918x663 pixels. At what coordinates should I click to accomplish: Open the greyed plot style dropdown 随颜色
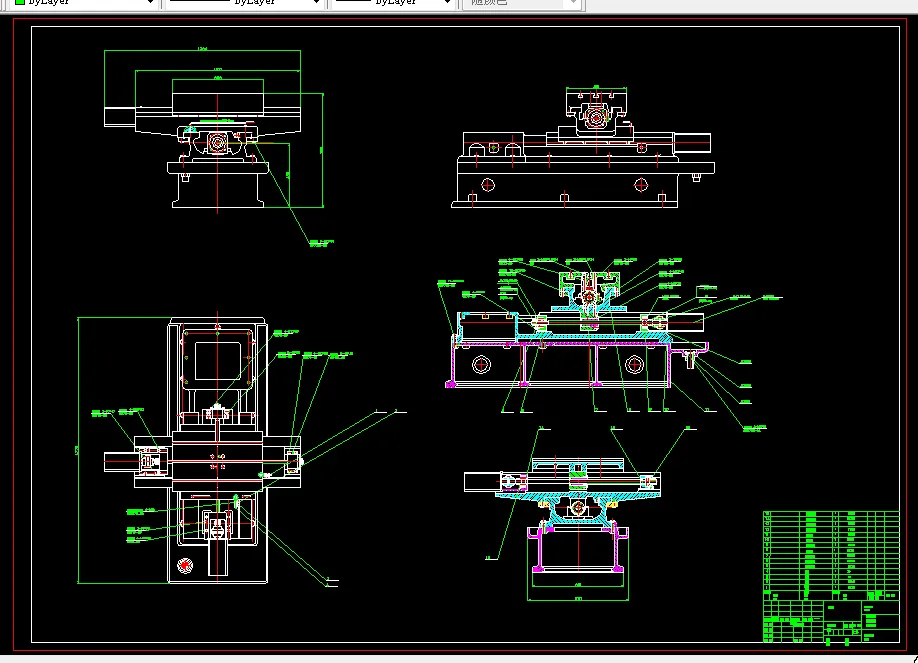[x=522, y=3]
